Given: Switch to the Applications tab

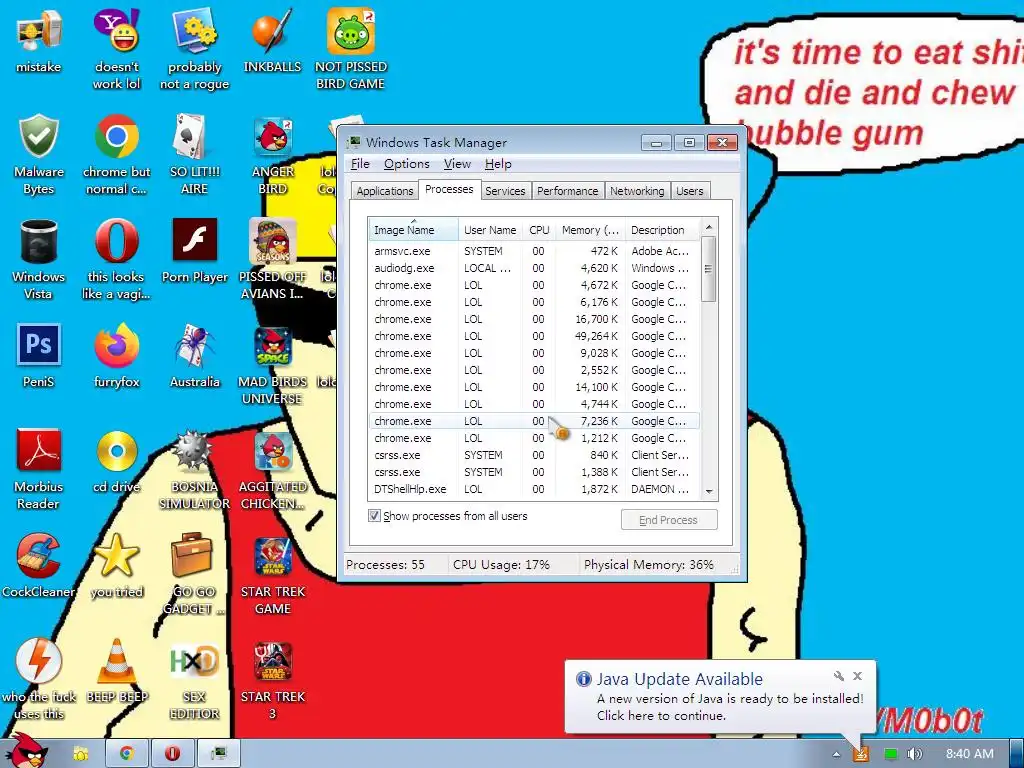Looking at the screenshot, I should [385, 191].
